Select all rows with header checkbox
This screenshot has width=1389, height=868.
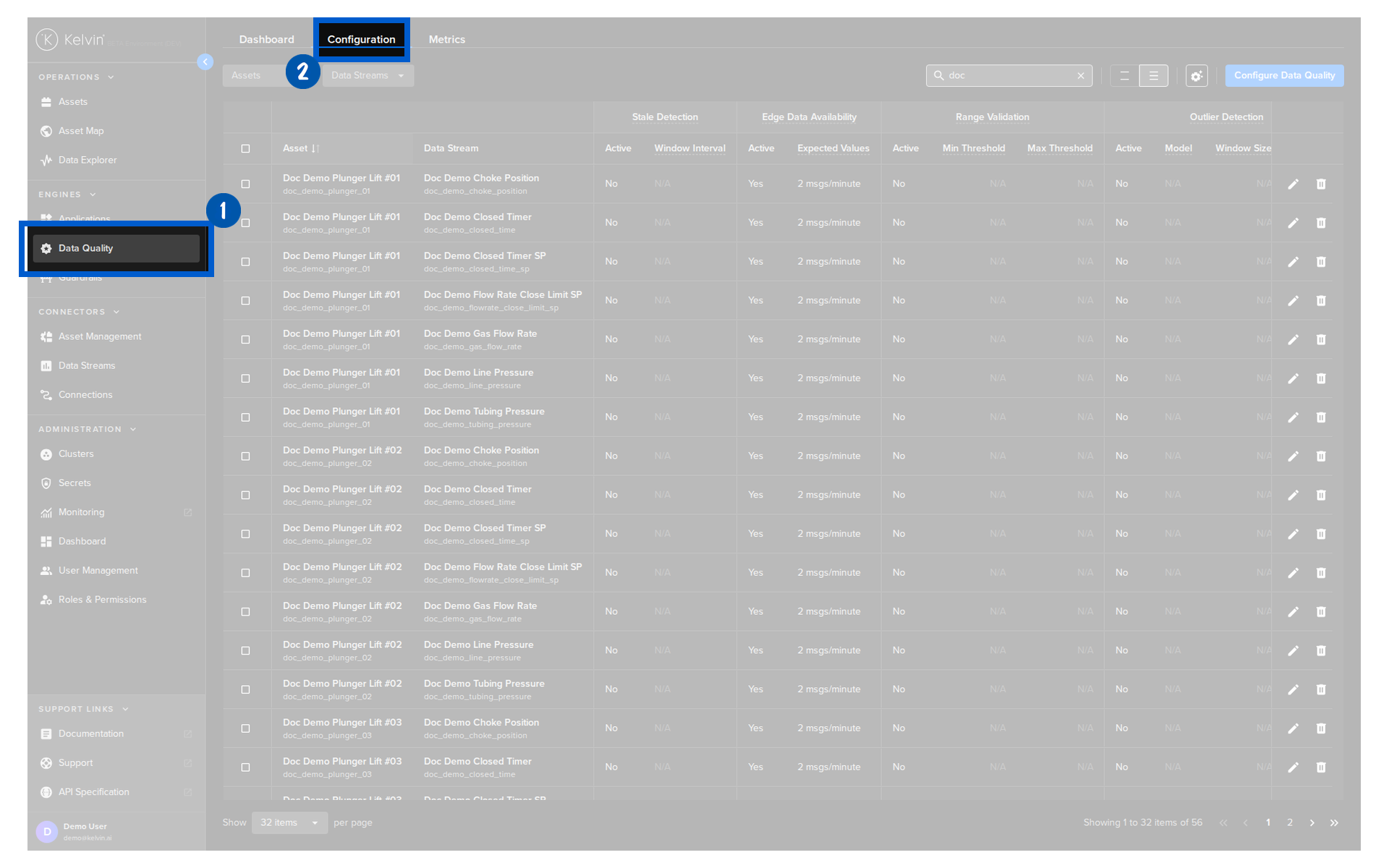point(245,148)
